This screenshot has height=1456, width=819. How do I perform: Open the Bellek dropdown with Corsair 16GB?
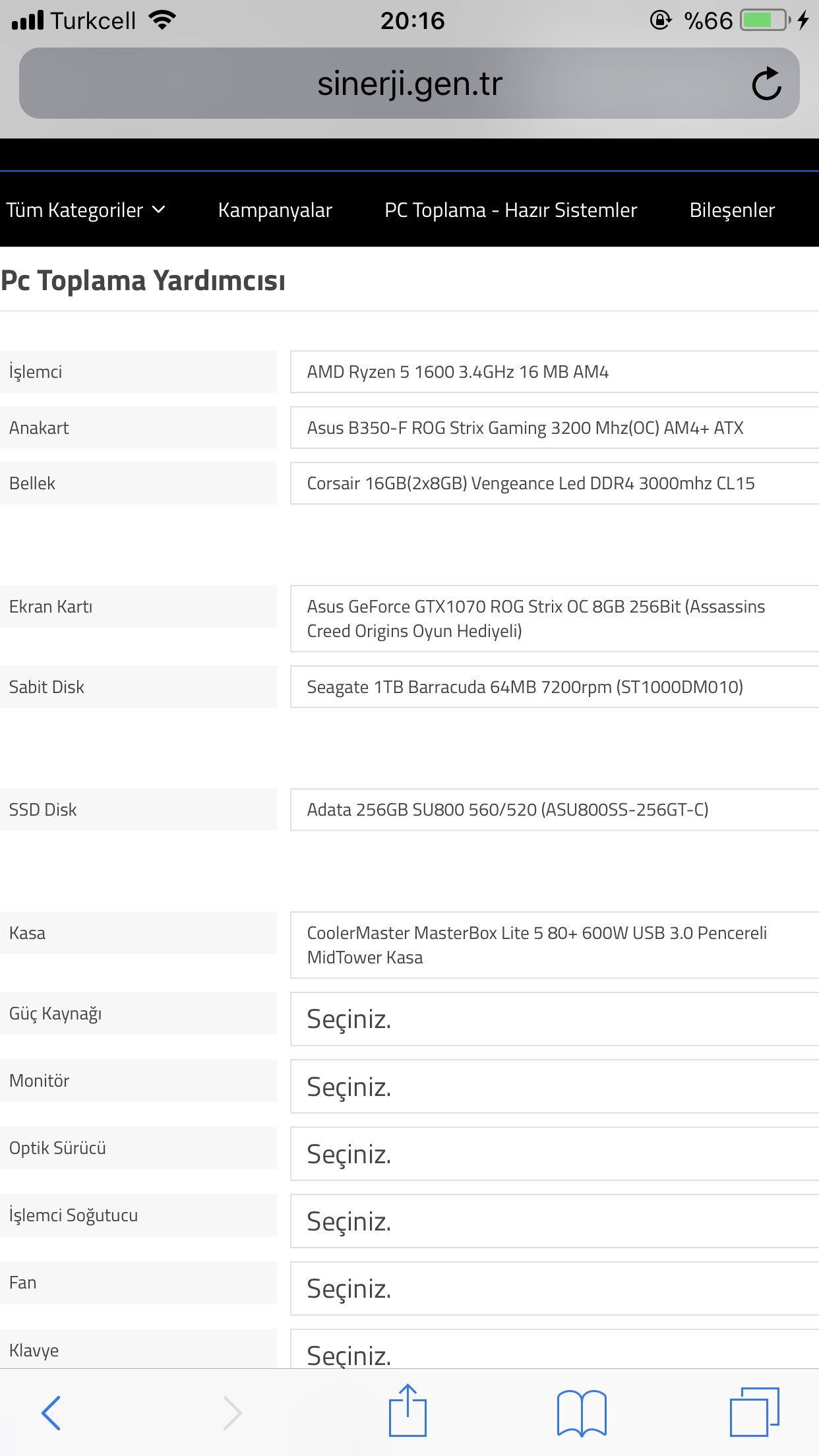coord(554,483)
